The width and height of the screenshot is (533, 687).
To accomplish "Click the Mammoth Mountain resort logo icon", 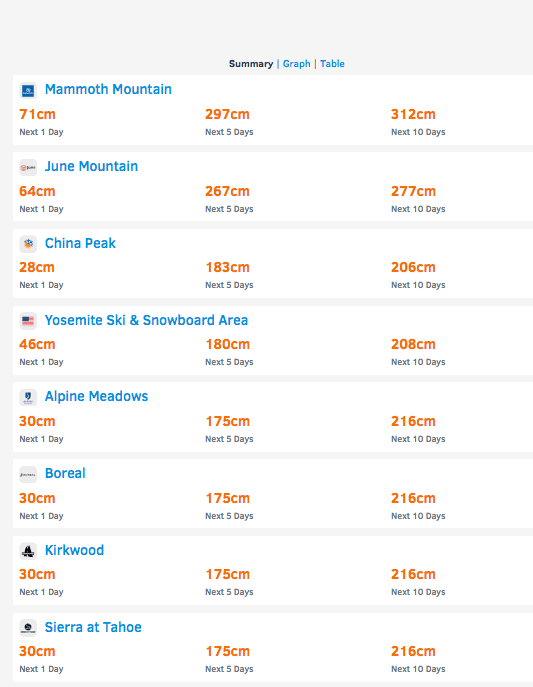I will click(28, 91).
